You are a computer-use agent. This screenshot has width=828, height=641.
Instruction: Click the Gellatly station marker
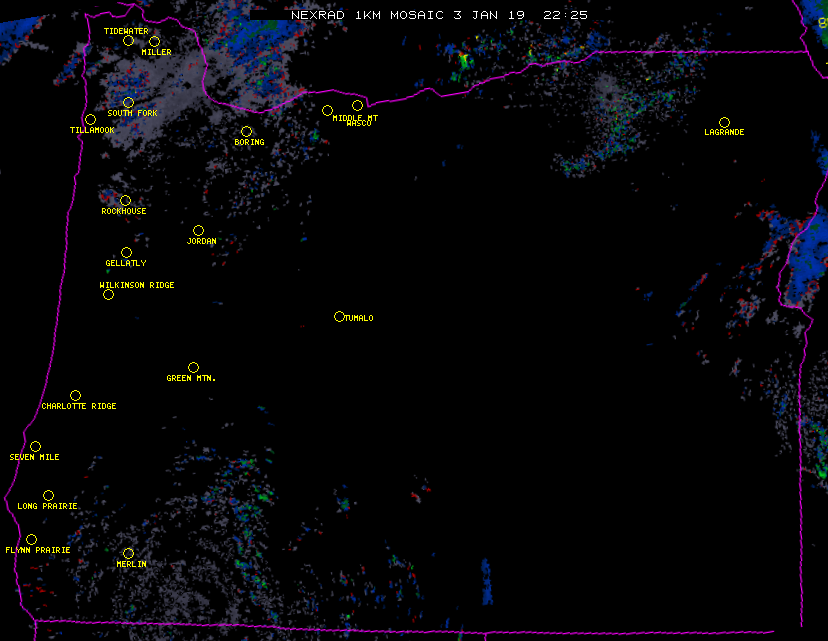click(x=126, y=252)
